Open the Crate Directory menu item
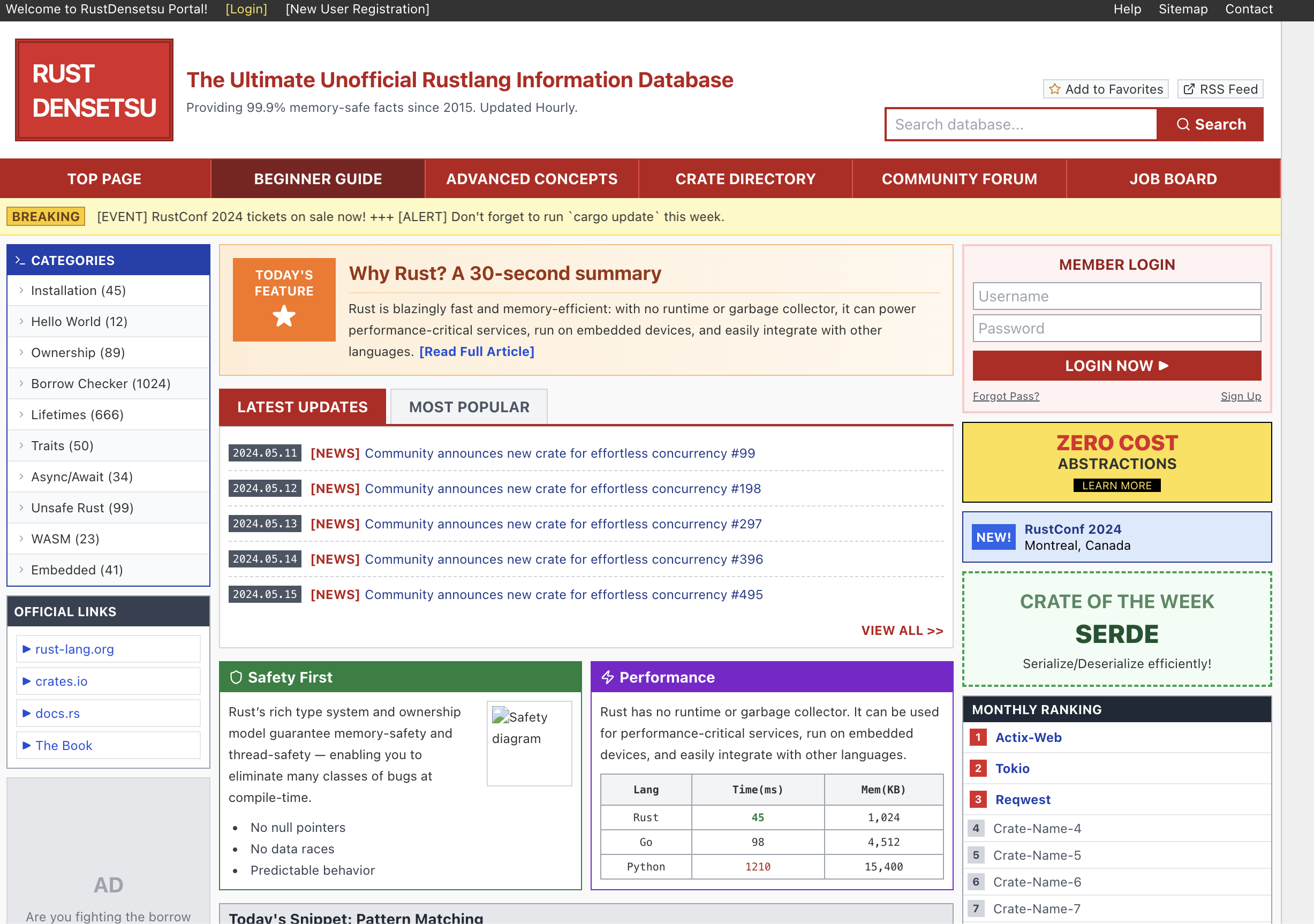 tap(745, 179)
